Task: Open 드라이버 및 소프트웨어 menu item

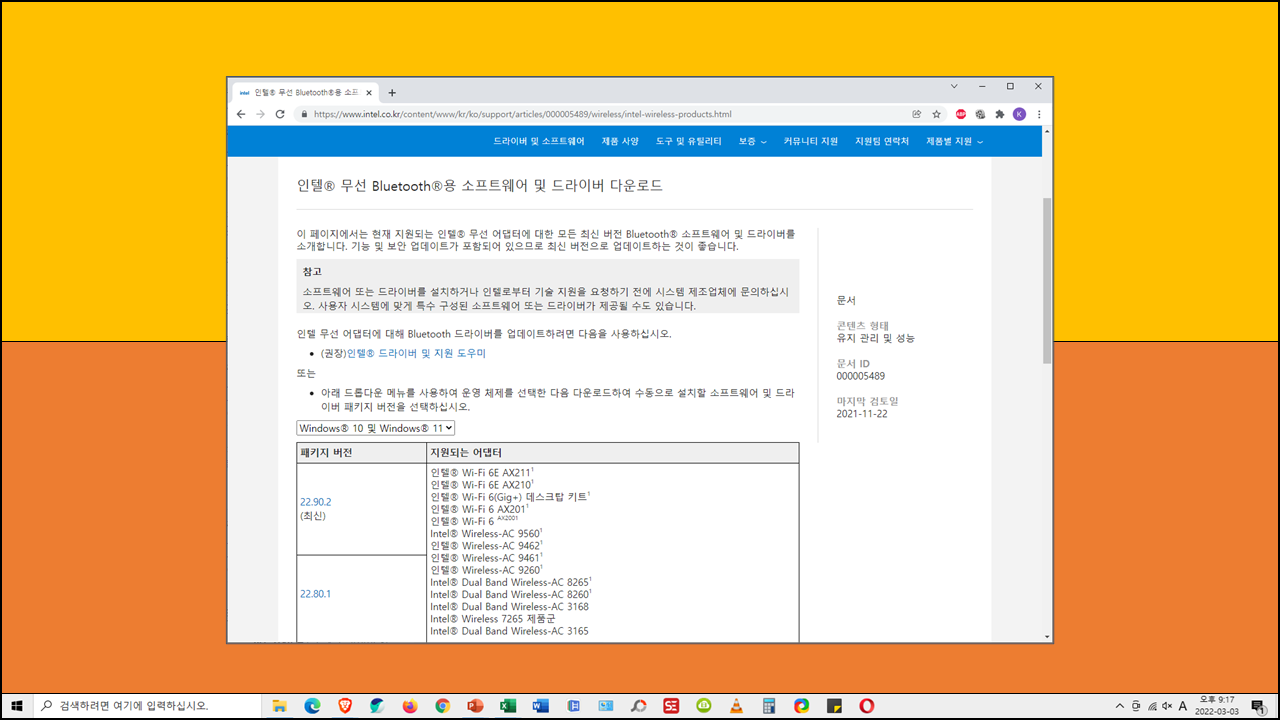Action: [x=539, y=141]
